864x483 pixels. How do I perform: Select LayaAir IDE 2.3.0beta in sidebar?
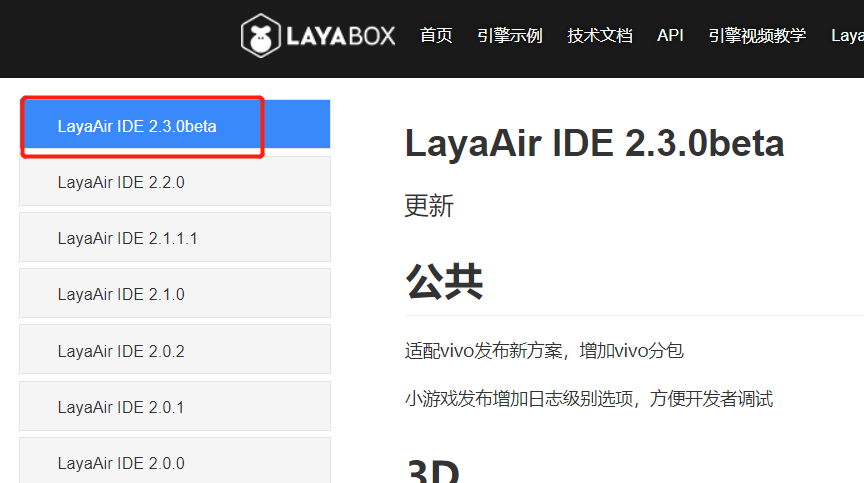pos(175,124)
